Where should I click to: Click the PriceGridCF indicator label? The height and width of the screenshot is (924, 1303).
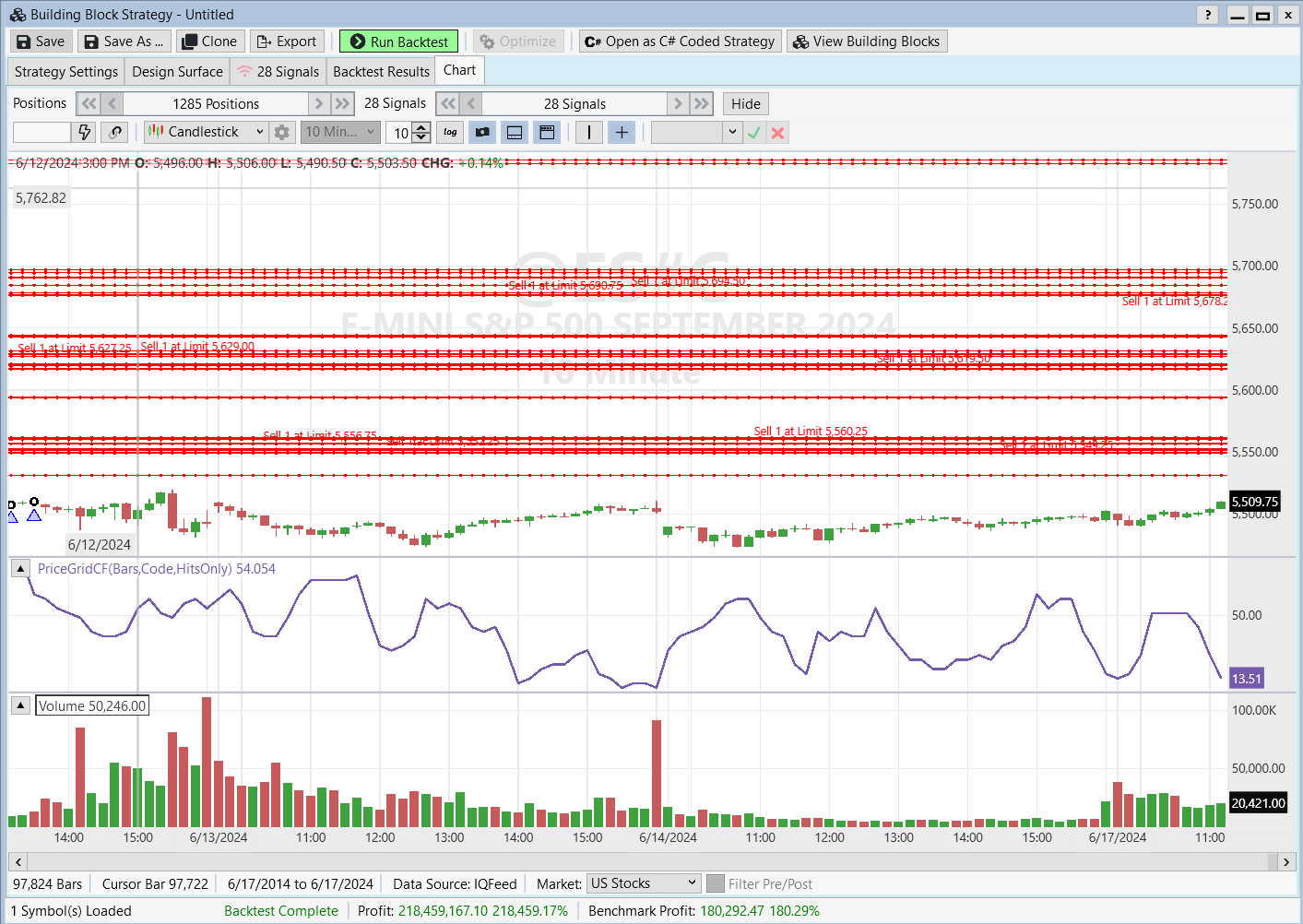click(157, 569)
